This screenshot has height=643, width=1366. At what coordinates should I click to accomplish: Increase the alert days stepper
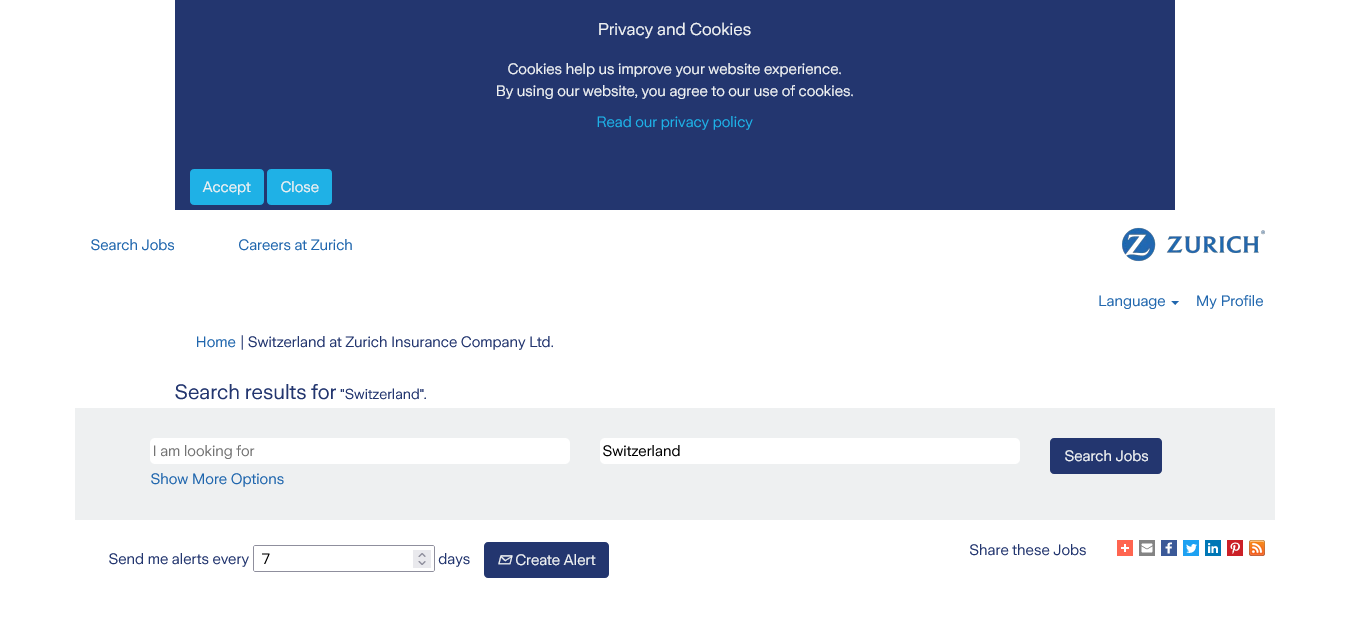click(x=422, y=554)
